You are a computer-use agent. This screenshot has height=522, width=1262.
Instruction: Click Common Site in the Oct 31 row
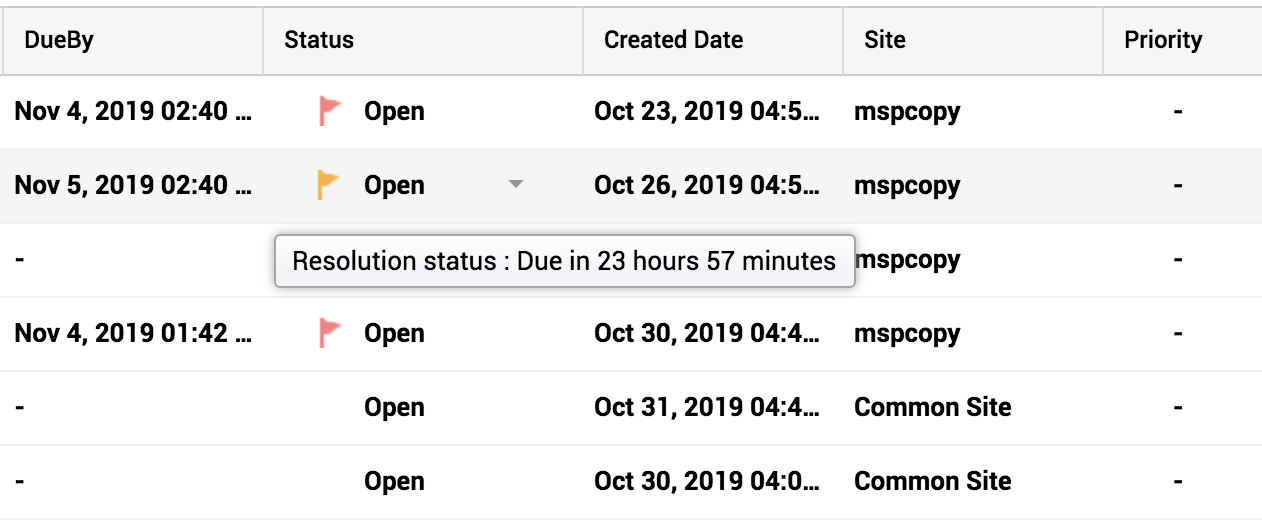pyautogui.click(x=932, y=407)
